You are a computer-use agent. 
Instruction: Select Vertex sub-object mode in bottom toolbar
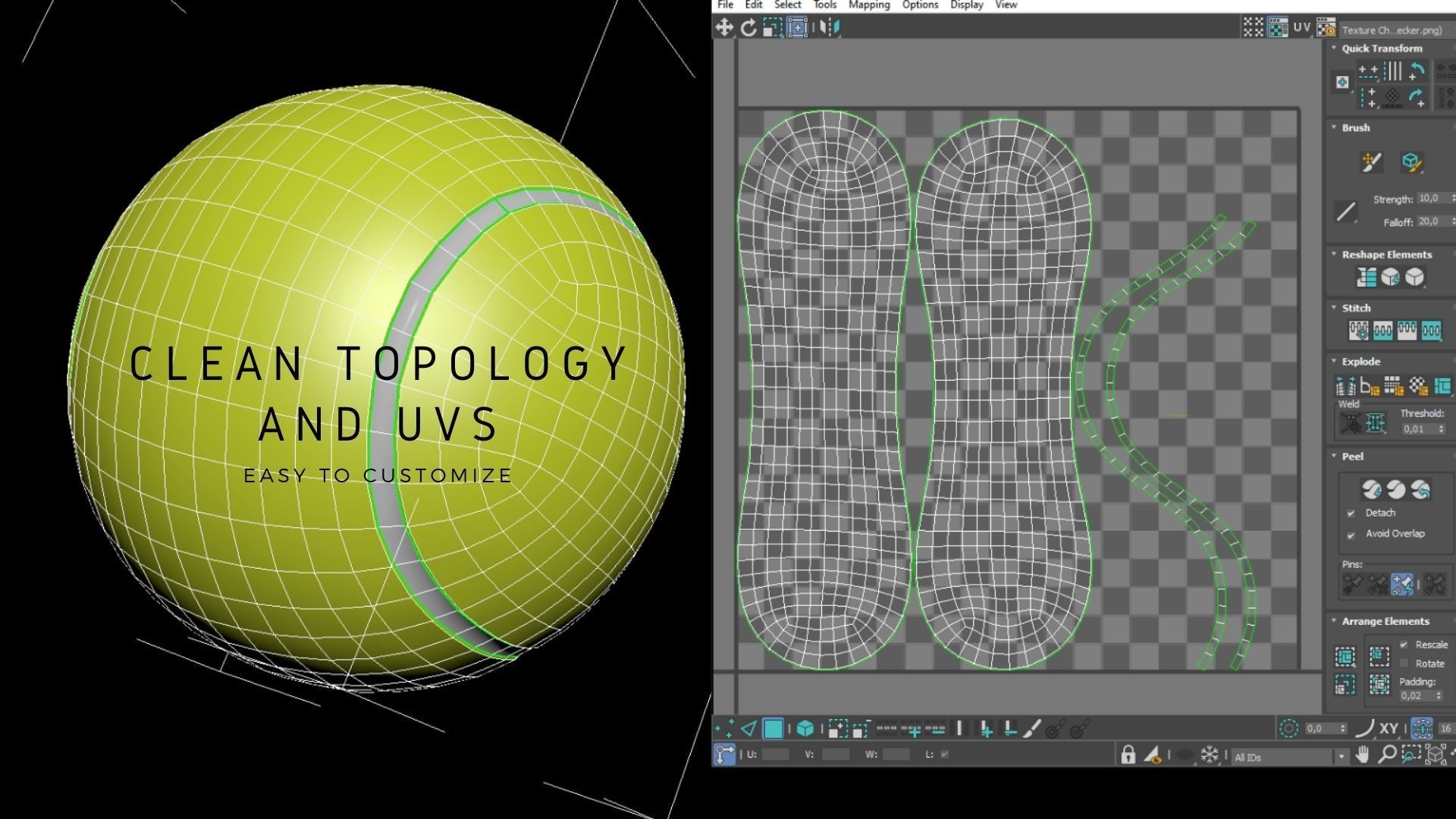724,730
